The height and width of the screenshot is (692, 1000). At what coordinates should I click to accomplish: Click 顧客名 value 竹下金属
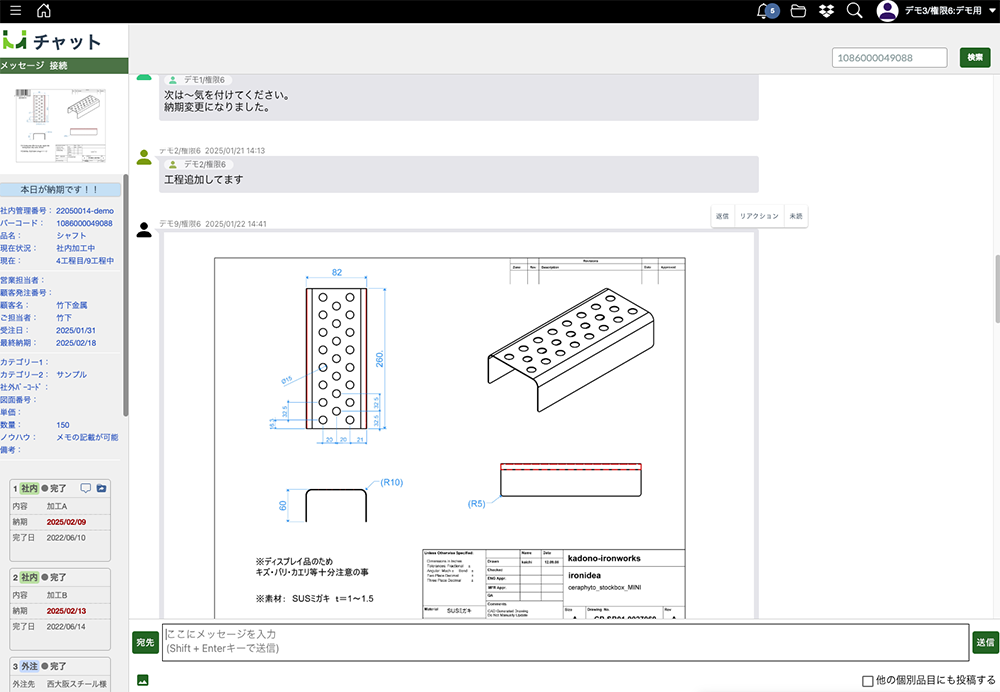pyautogui.click(x=71, y=305)
